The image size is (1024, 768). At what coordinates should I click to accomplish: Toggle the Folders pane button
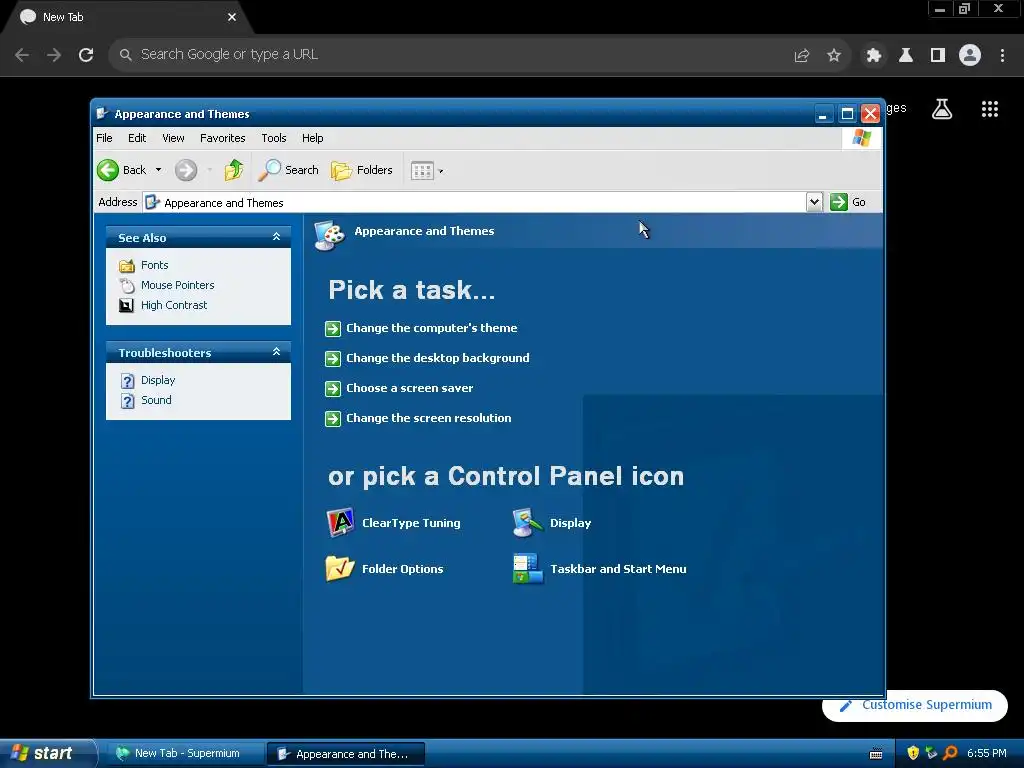click(362, 170)
